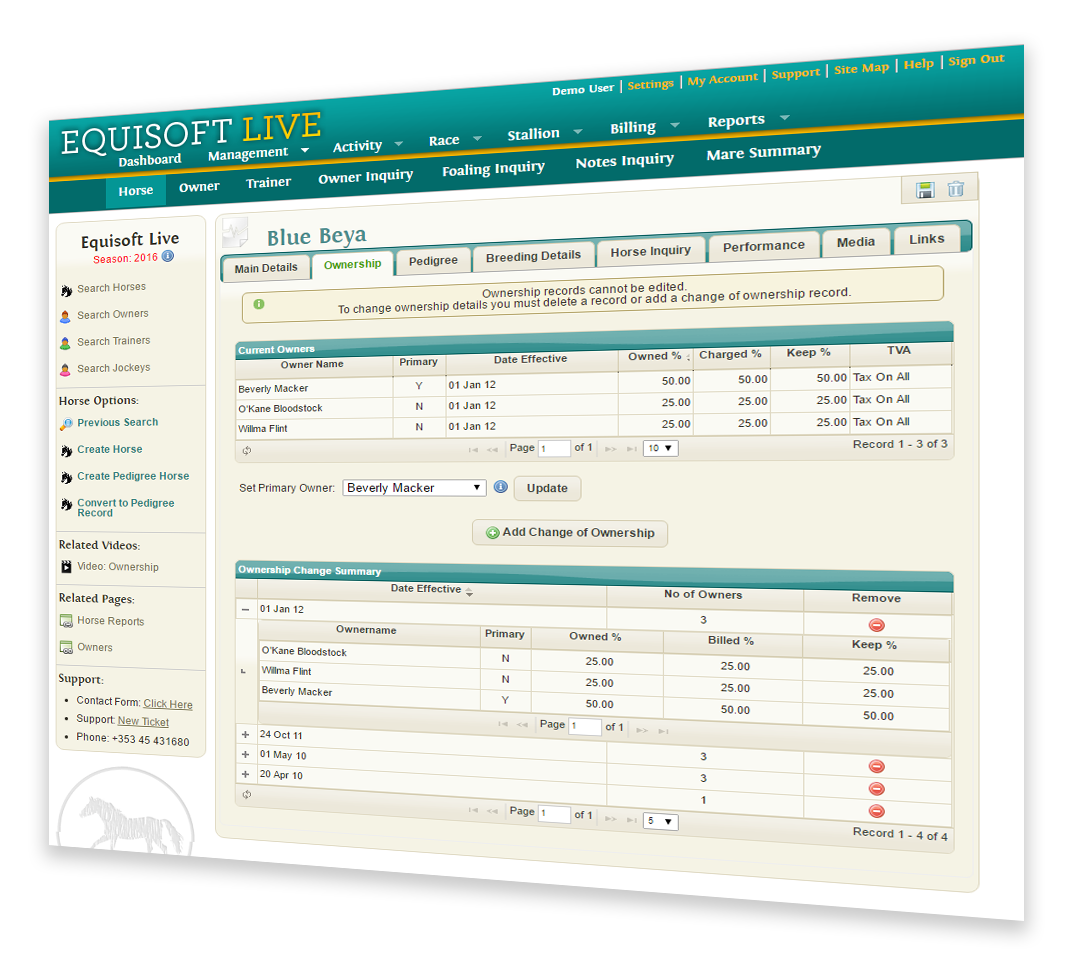This screenshot has width=1073, height=965.
Task: Click the Search Trainers person icon
Action: tap(65, 344)
